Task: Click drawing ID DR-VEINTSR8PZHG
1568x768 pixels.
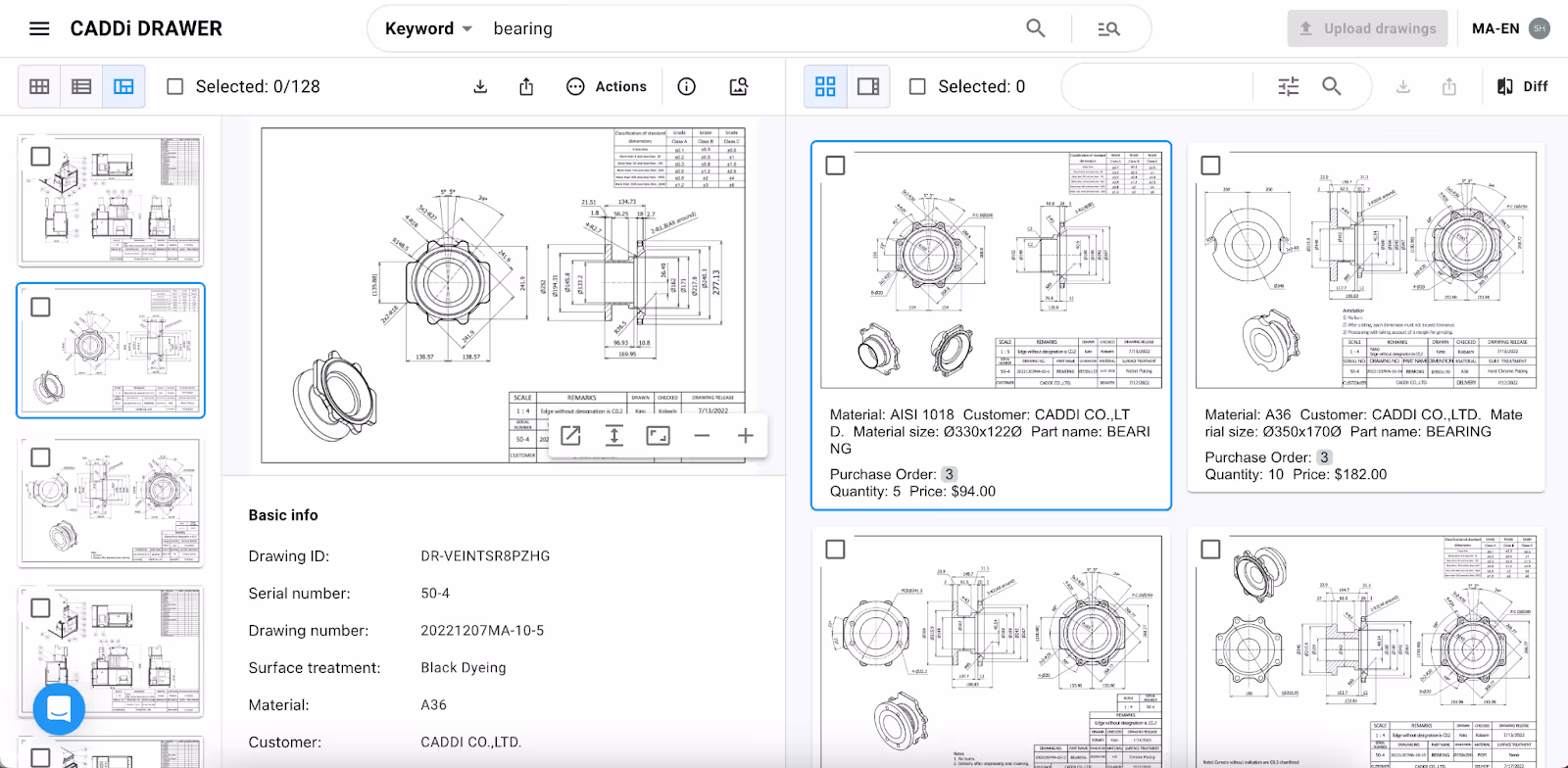Action: tap(485, 555)
